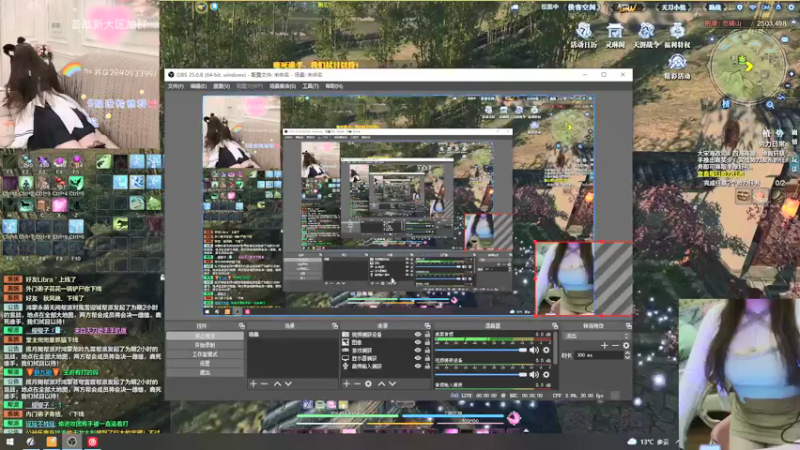
Task: Click the 停止推流 streaming button in OBS controls
Action: (x=205, y=336)
